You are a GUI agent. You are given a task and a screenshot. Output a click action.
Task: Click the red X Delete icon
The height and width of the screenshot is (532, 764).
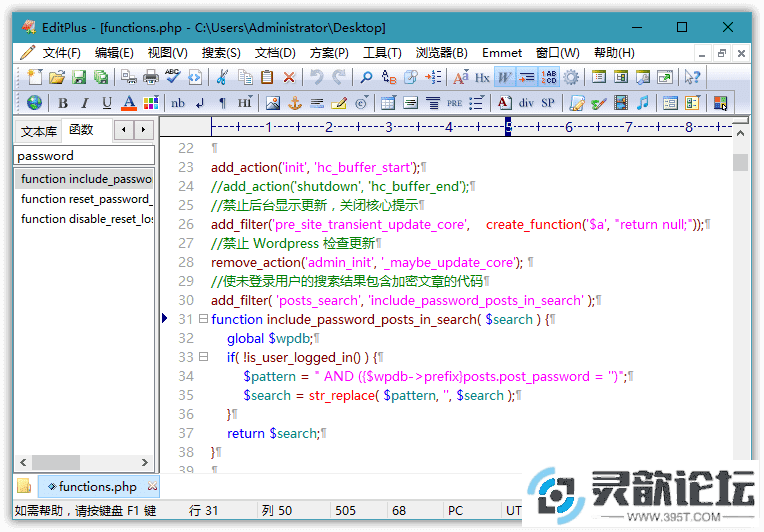tap(289, 77)
